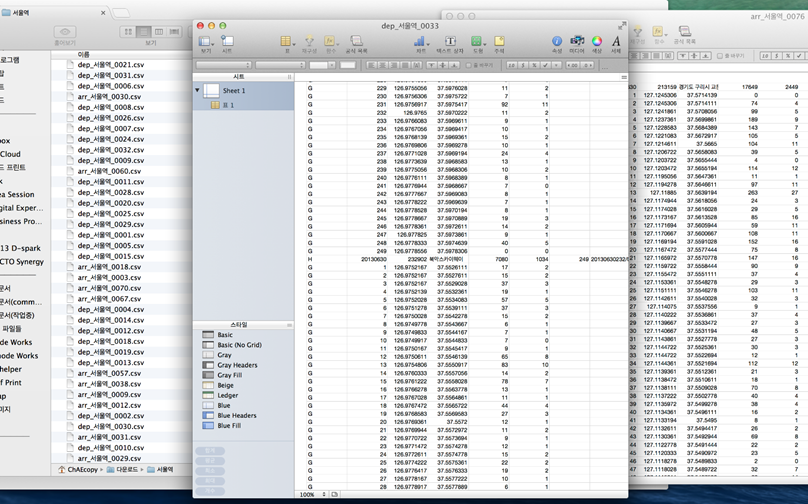This screenshot has height=504, width=808.
Task: Open the Fonts (서체) panel
Action: click(616, 42)
